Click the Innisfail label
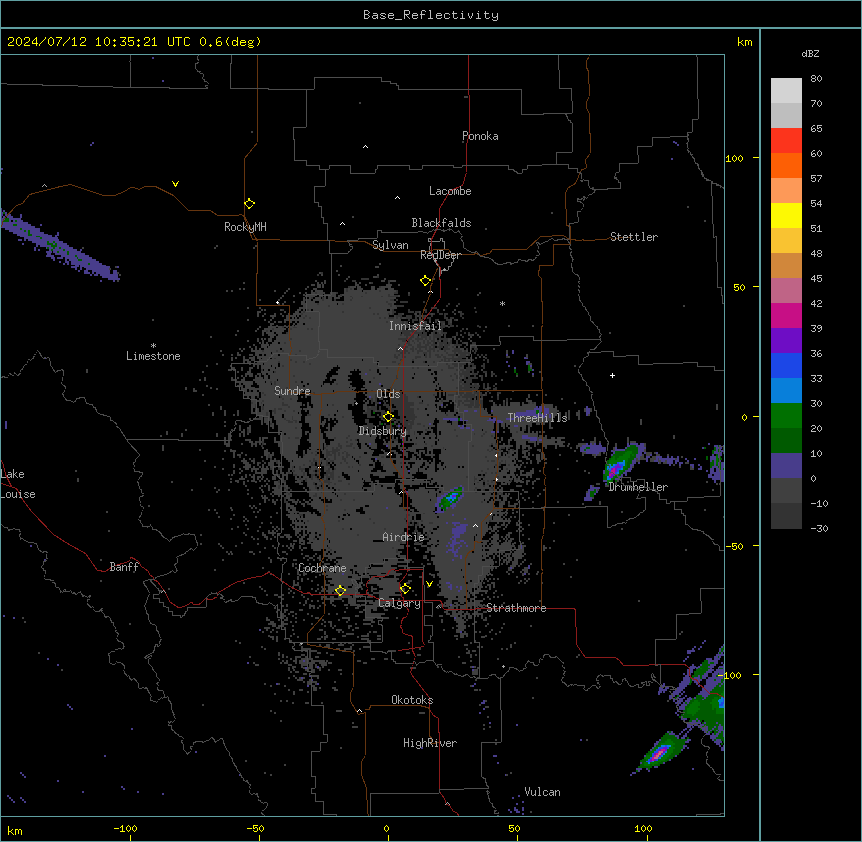Screen dimensions: 862x842 (x=415, y=326)
